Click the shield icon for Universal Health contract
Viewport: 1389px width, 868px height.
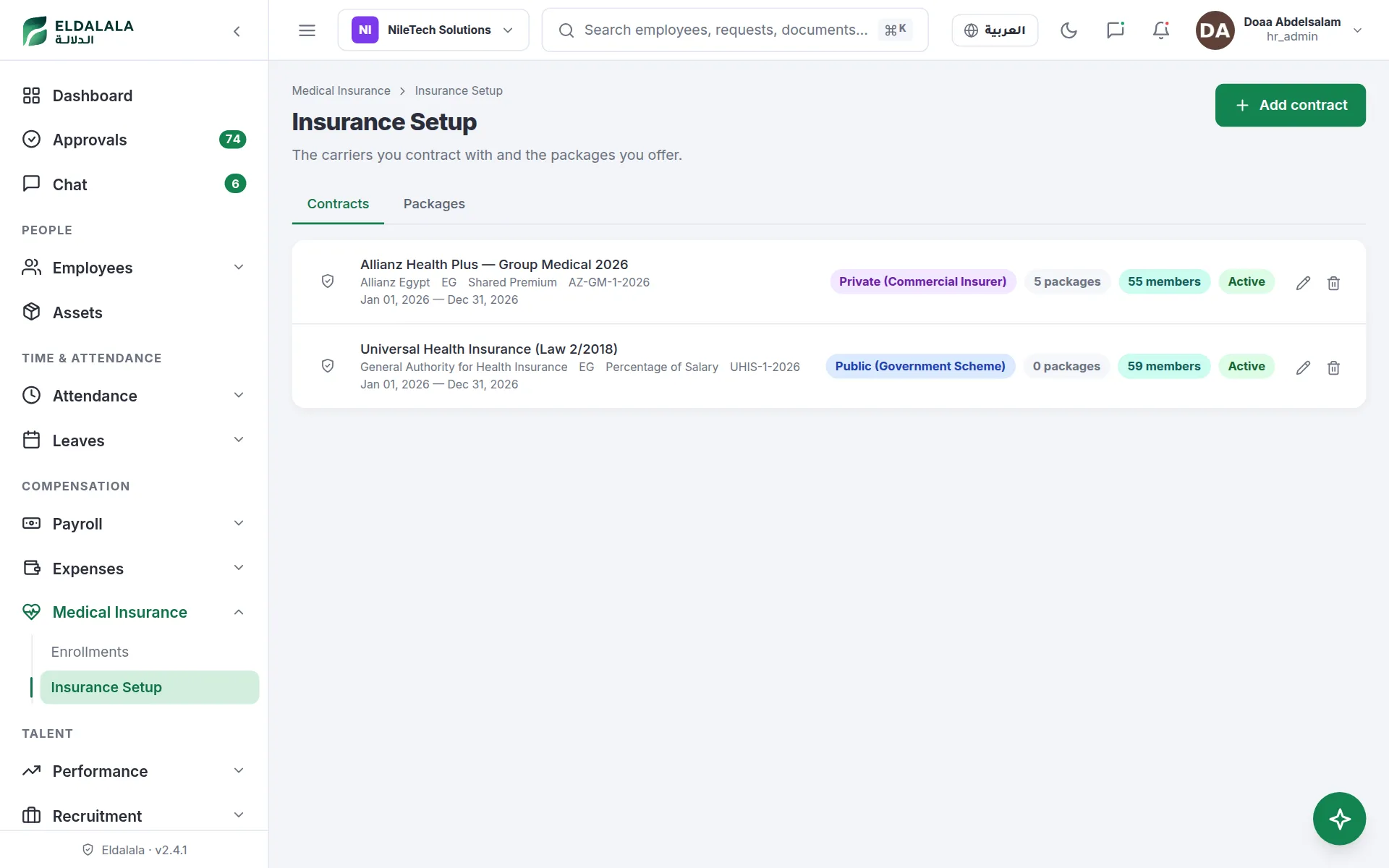pyautogui.click(x=328, y=366)
